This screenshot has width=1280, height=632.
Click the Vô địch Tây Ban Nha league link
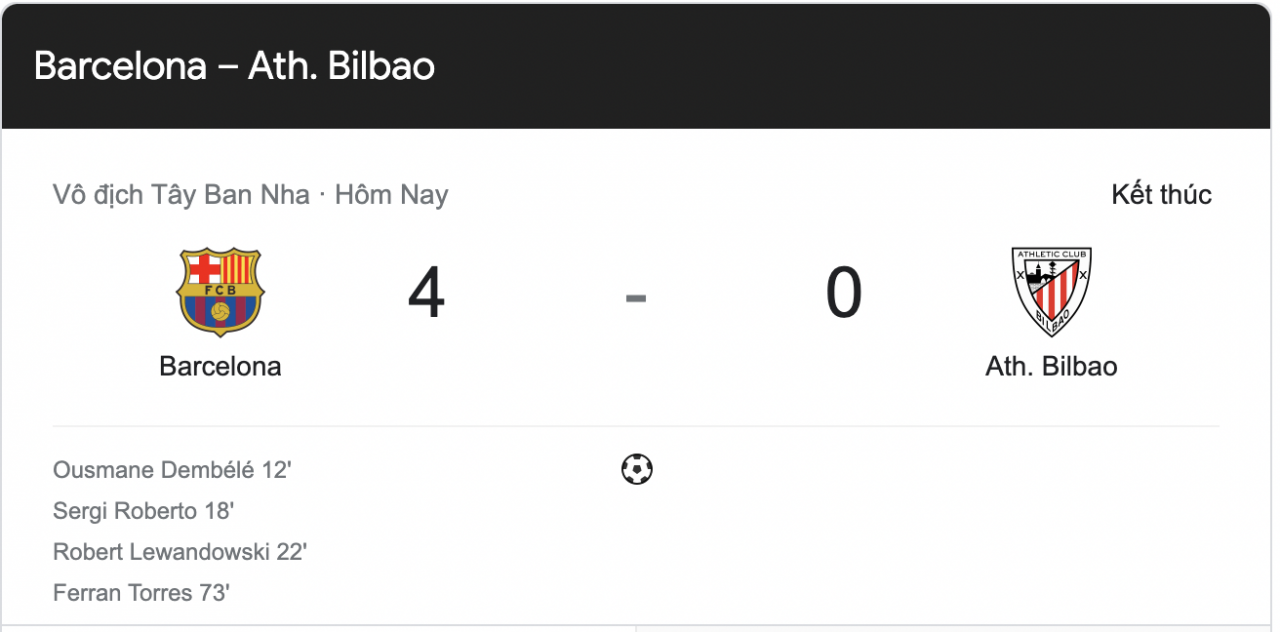[x=178, y=194]
